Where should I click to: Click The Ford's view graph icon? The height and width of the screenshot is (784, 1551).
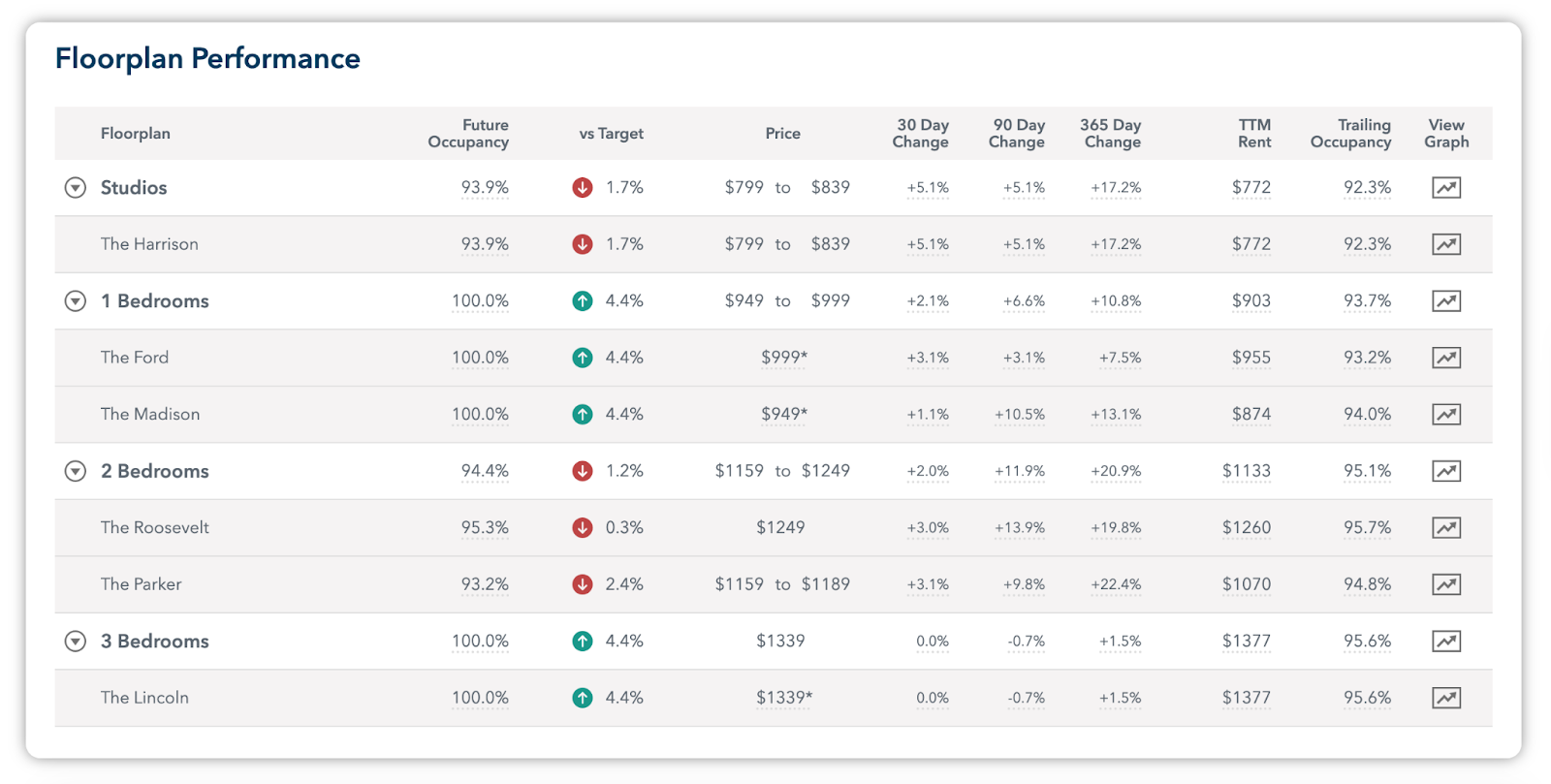point(1446,358)
